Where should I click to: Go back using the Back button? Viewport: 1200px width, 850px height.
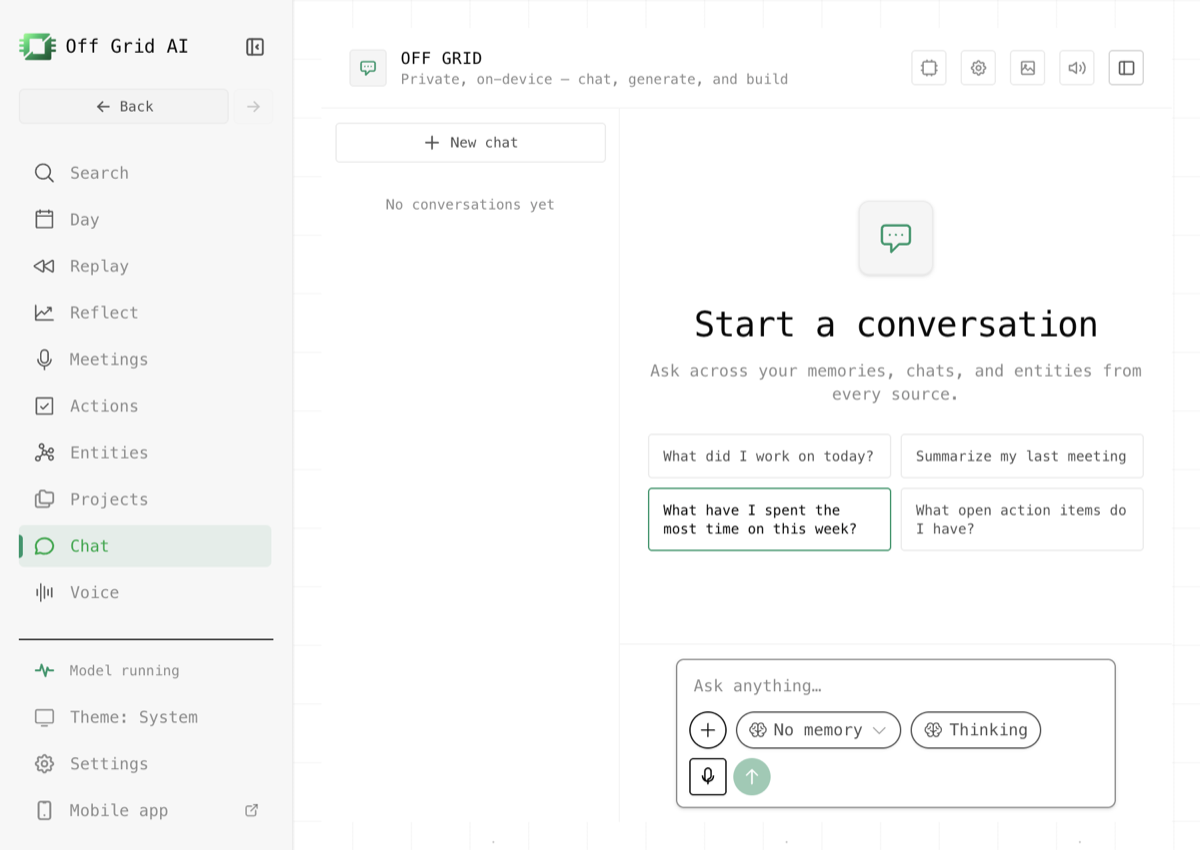tap(124, 107)
